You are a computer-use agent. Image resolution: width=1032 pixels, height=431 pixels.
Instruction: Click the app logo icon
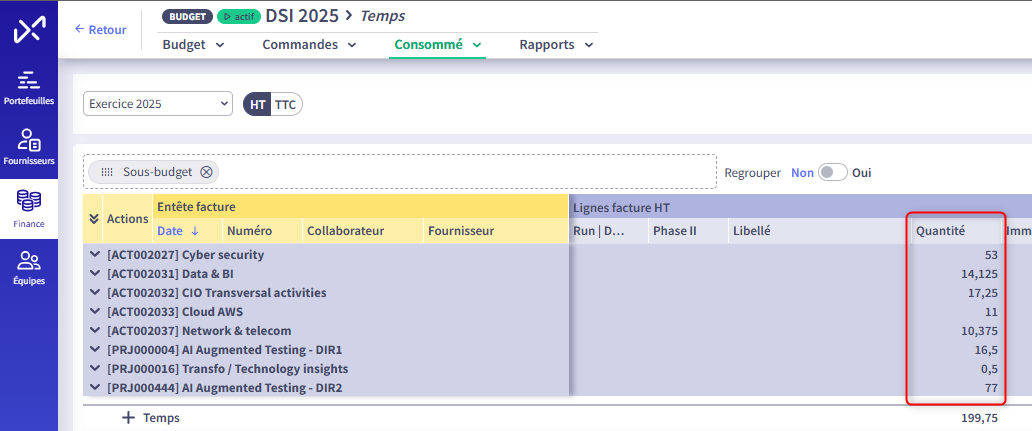tap(28, 30)
